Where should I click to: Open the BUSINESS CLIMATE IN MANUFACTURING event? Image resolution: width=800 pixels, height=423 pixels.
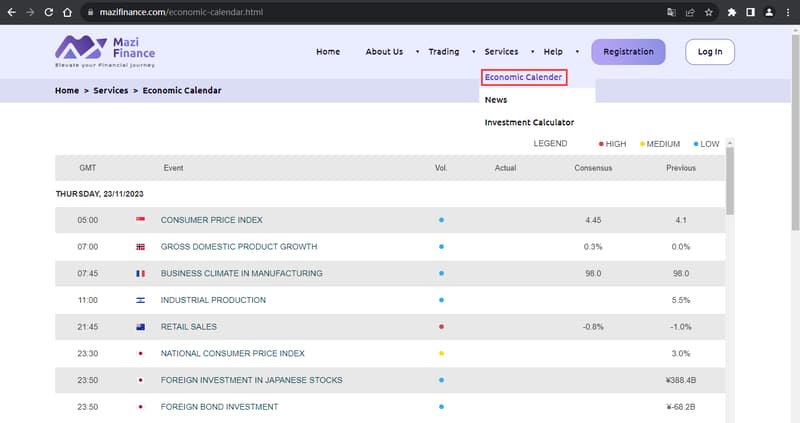(241, 273)
